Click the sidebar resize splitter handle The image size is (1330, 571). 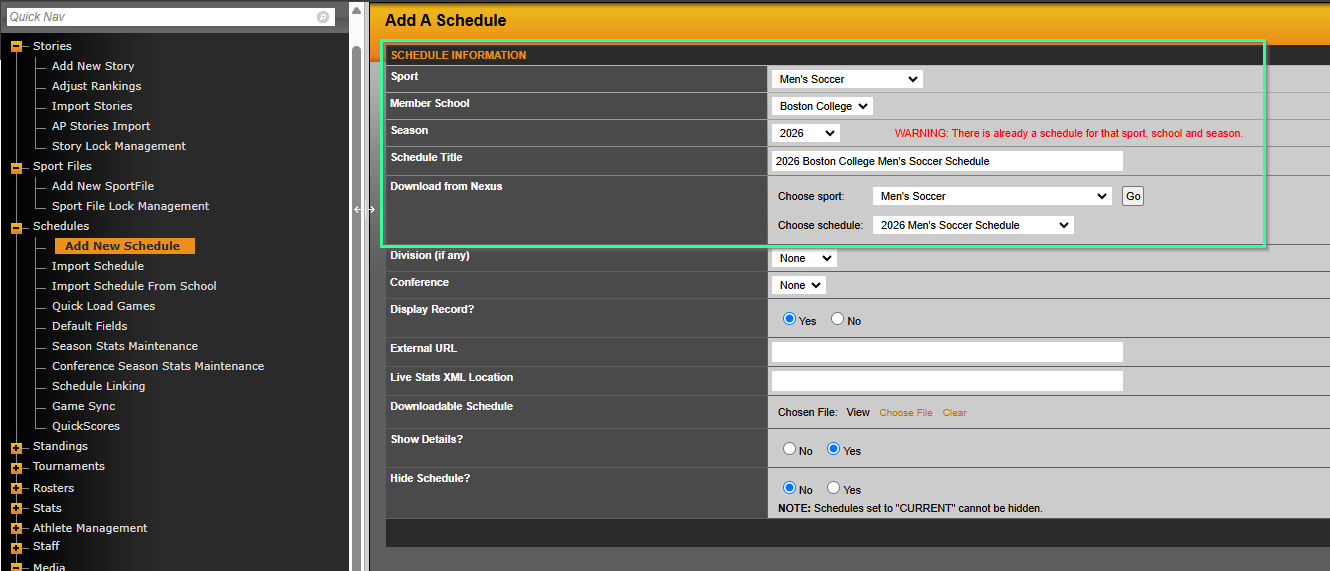point(365,209)
